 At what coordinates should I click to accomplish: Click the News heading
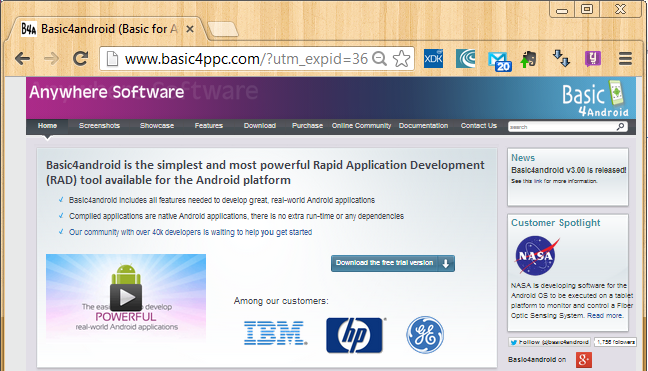tap(523, 158)
